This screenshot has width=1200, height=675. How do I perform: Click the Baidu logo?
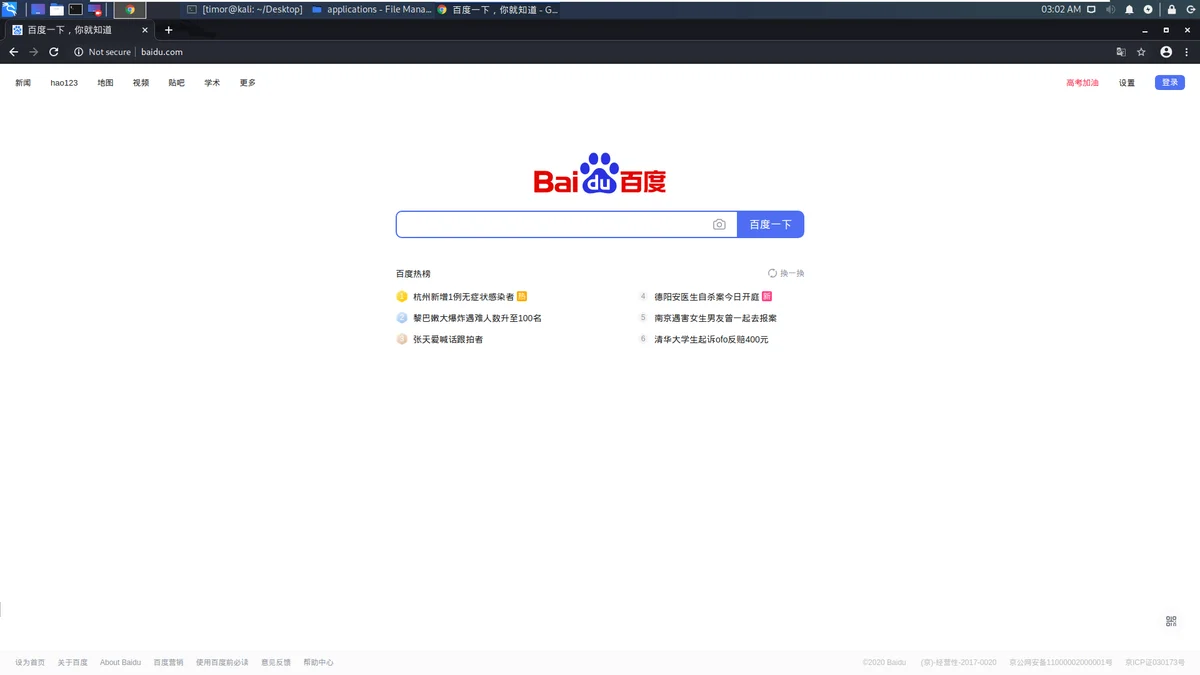(x=600, y=173)
